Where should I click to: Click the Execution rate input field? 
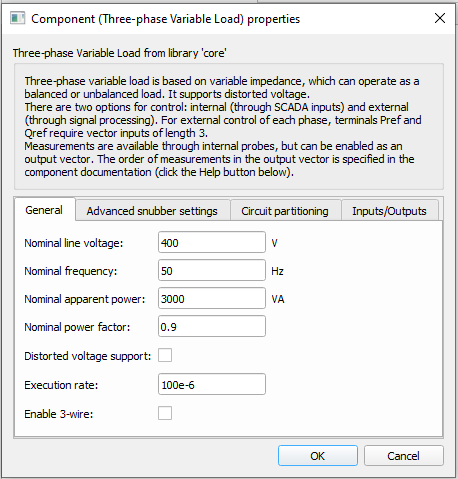coord(212,384)
